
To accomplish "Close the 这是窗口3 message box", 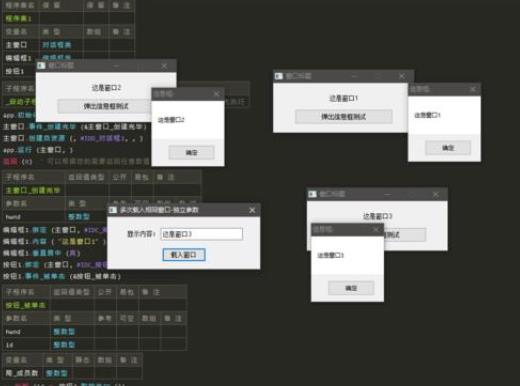I will click(376, 229).
